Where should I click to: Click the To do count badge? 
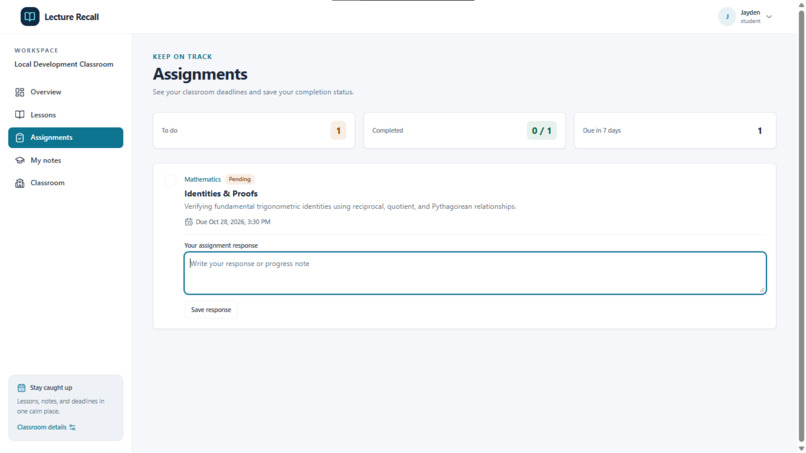[x=338, y=131]
